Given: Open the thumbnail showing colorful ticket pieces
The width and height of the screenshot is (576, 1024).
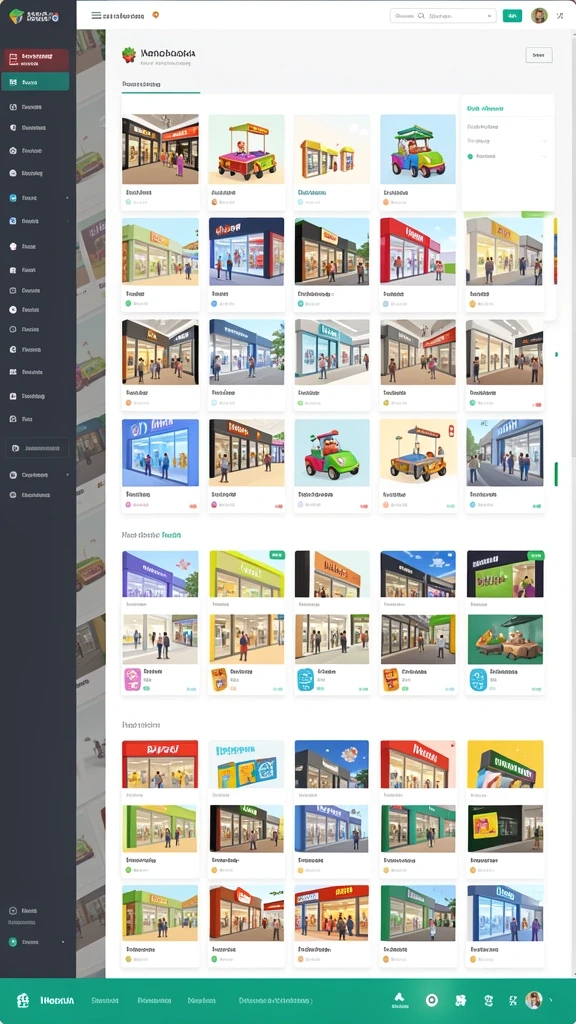Looking at the screenshot, I should coord(246,764).
